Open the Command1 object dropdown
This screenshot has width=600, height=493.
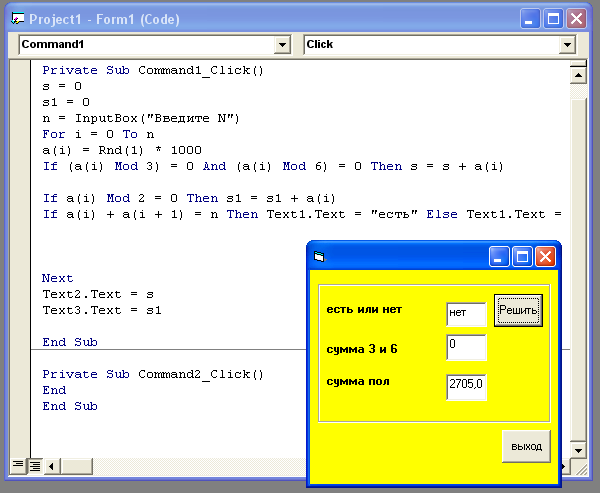pos(282,45)
